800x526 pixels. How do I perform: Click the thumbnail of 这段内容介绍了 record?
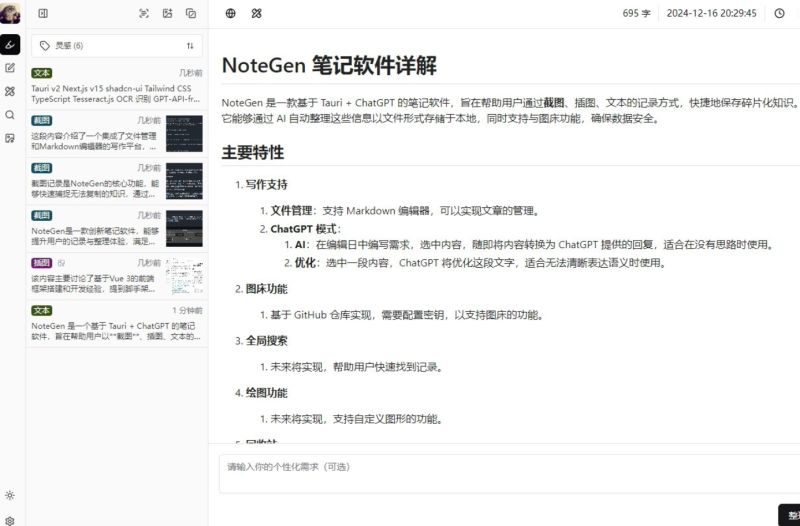(x=184, y=134)
